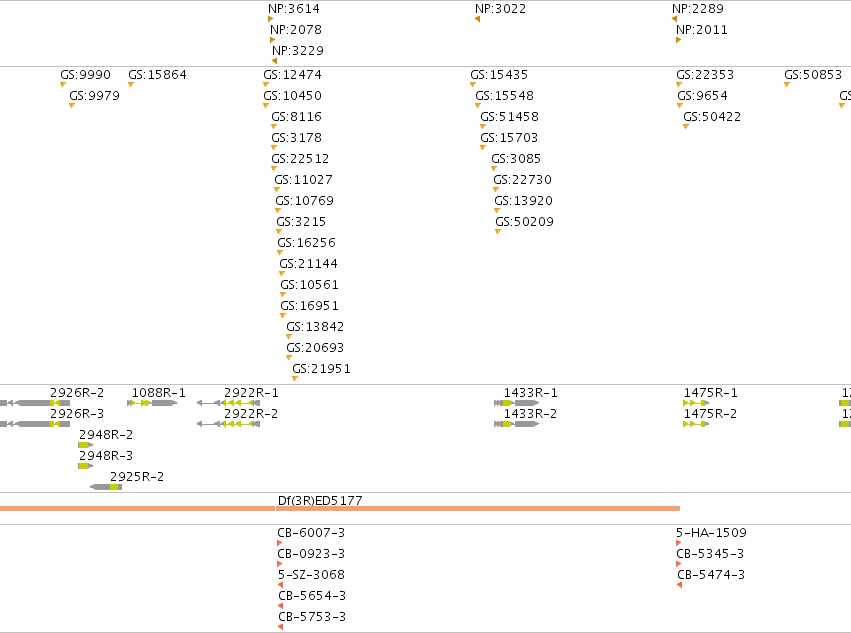
Task: Click the 1433R-1 transcript glyph
Action: point(516,403)
